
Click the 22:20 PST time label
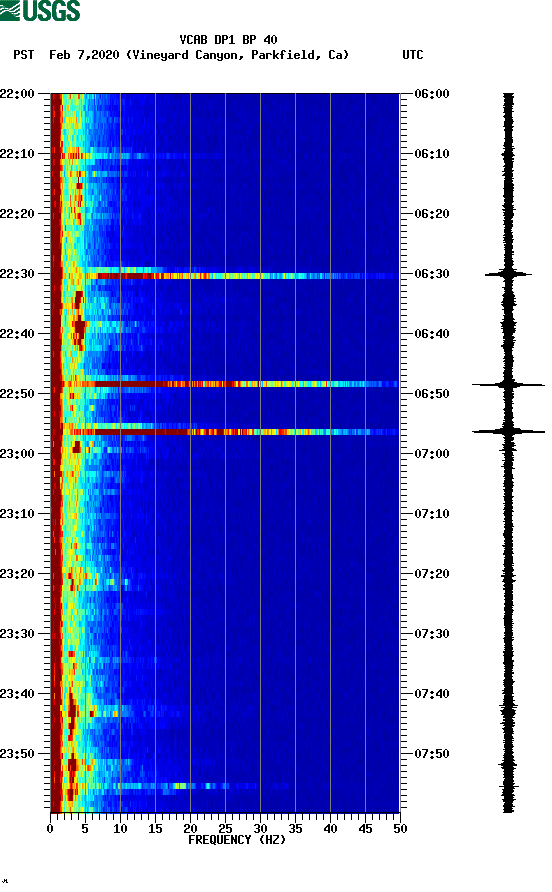pos(17,214)
